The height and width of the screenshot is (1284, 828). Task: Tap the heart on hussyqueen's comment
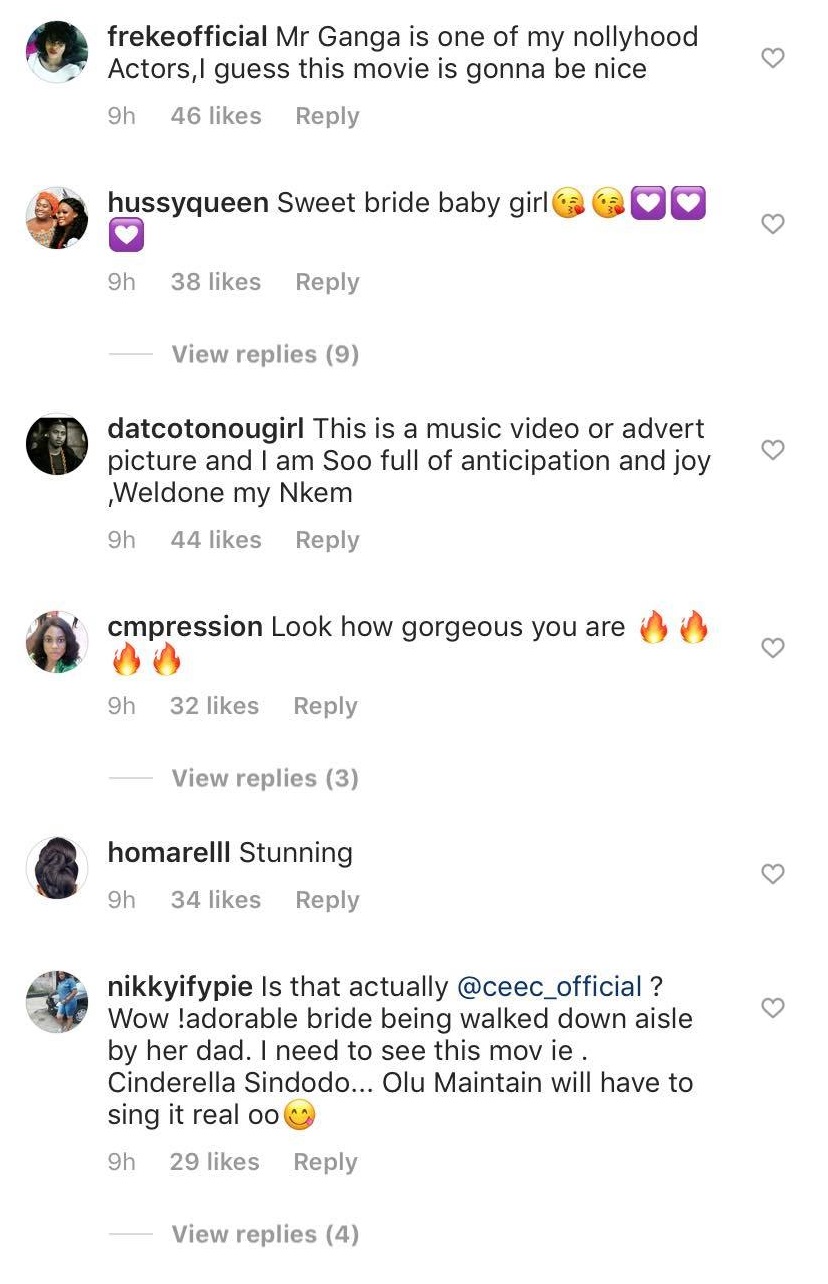coord(773,224)
